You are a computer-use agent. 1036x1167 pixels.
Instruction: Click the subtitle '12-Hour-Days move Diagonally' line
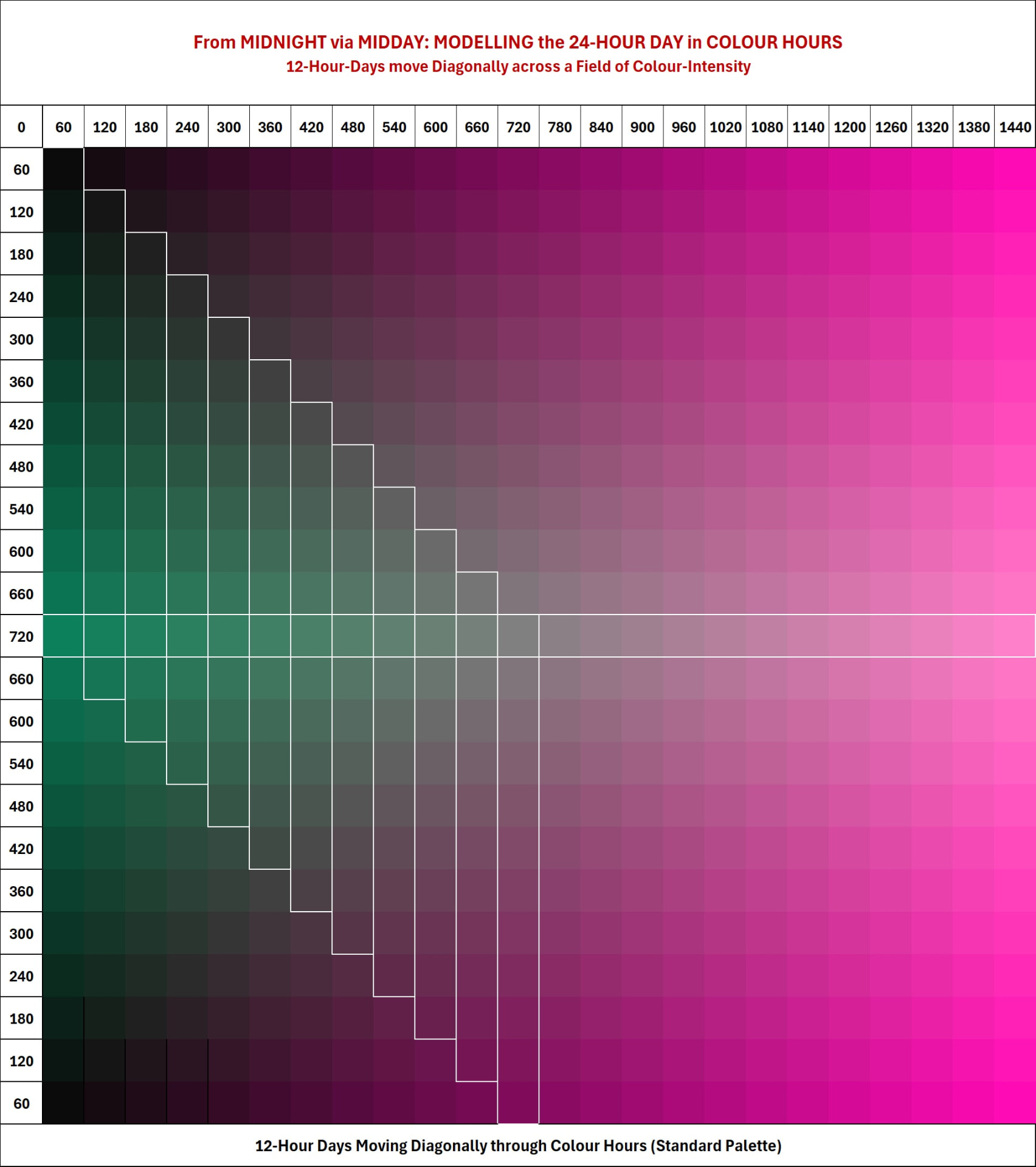(518, 66)
